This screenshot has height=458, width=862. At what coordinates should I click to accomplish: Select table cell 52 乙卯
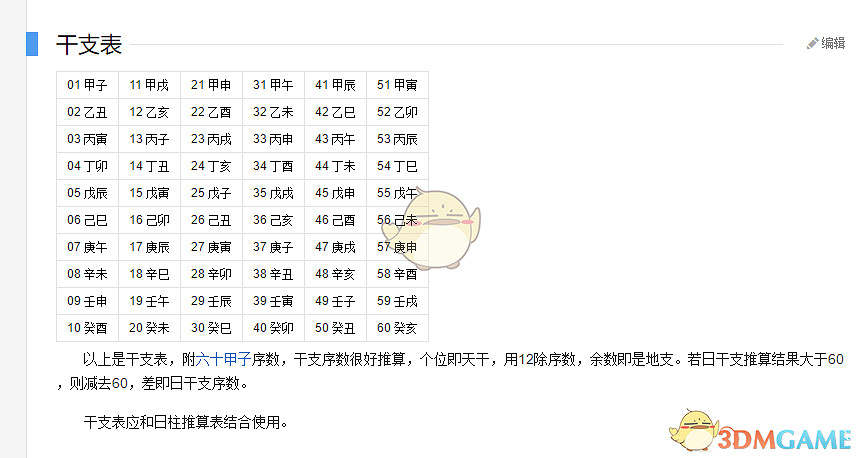click(397, 112)
